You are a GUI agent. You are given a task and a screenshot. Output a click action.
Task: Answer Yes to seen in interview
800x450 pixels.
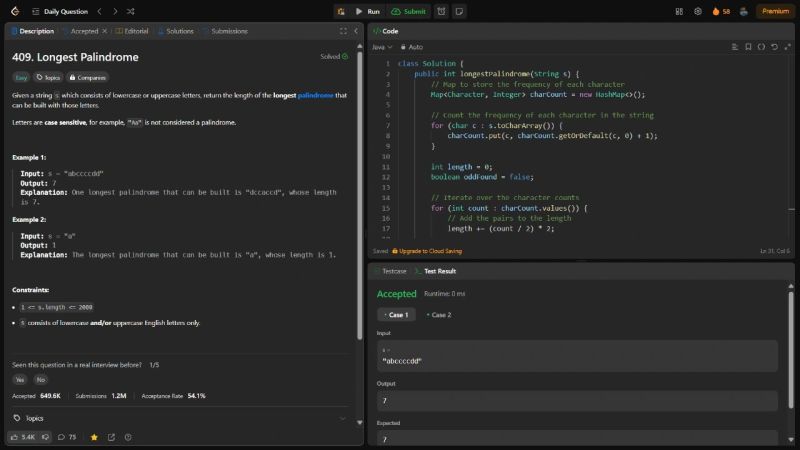[20, 379]
